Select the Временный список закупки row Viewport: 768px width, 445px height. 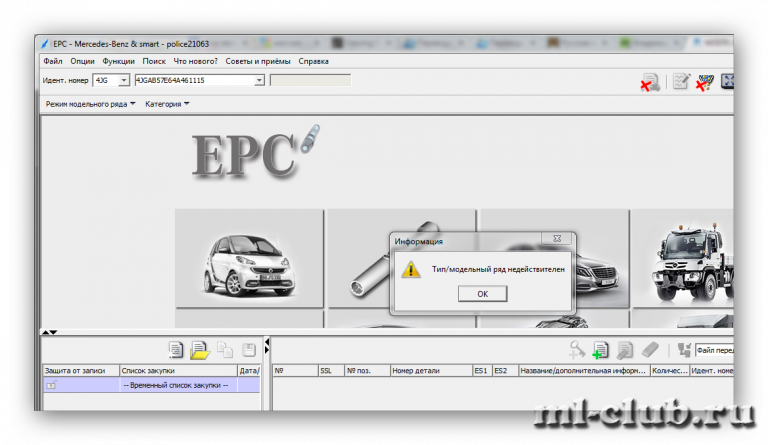[176, 385]
